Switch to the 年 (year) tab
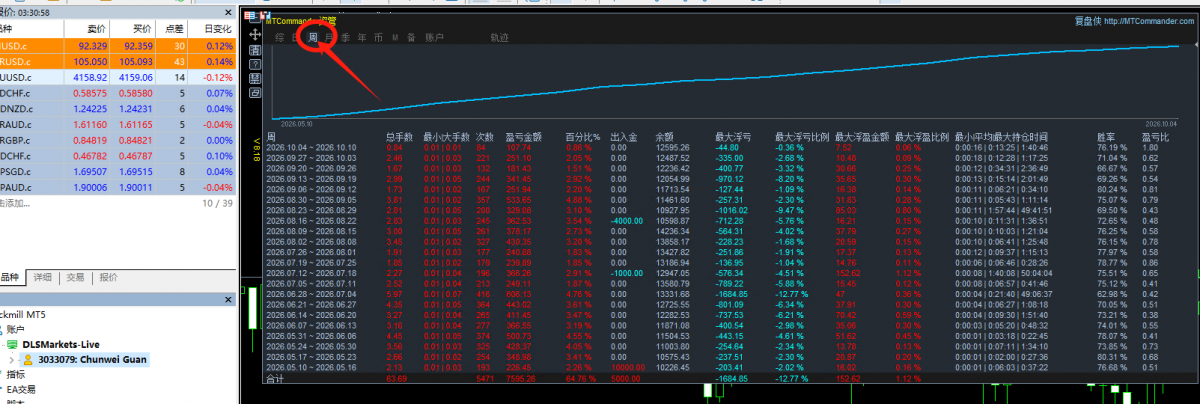The width and height of the screenshot is (1200, 404). coord(362,38)
